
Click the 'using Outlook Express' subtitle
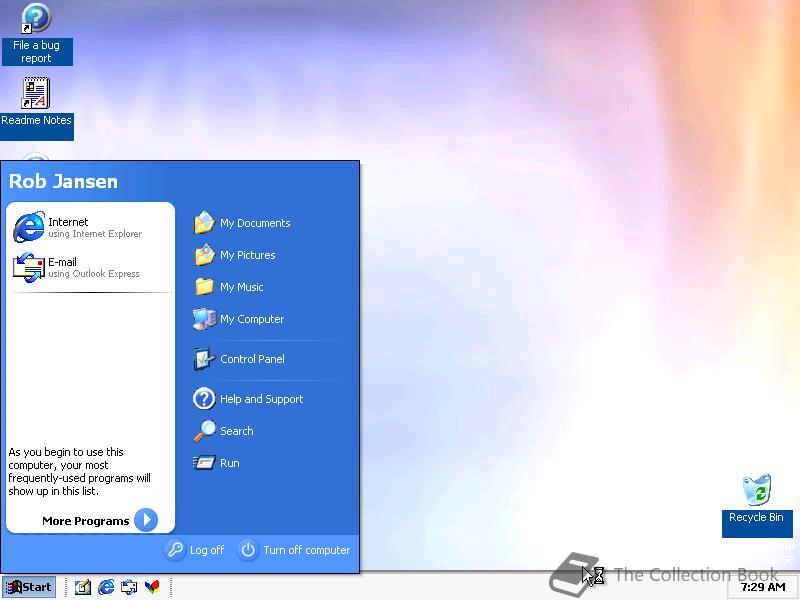[x=93, y=273]
